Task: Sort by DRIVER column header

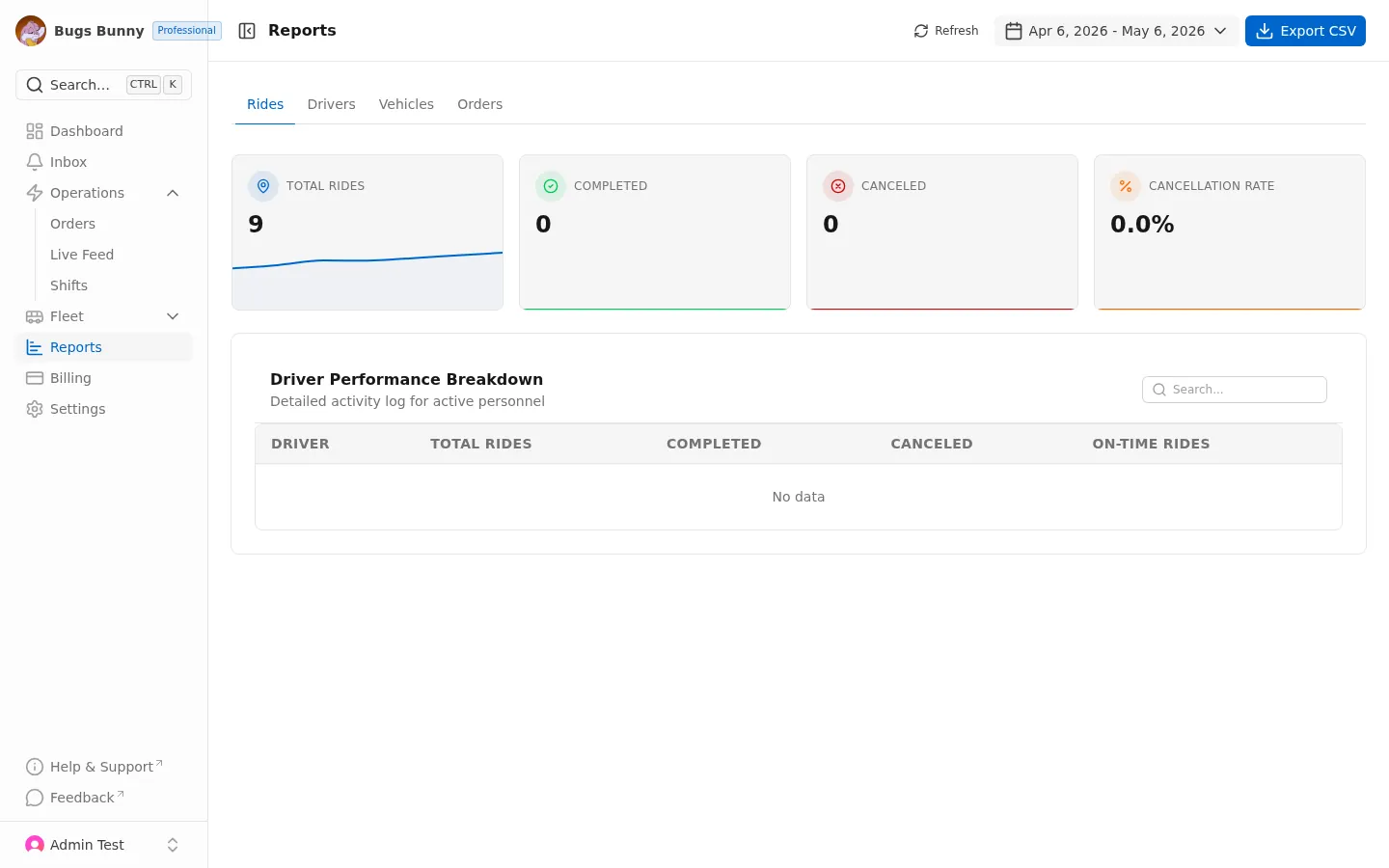Action: point(300,444)
